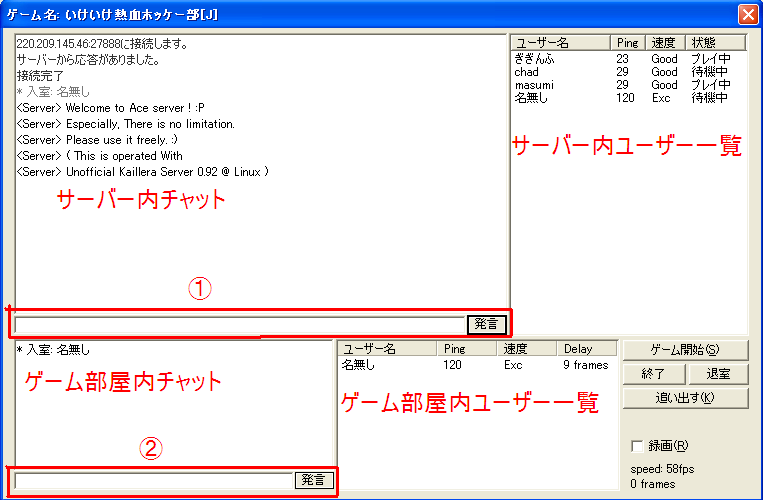Sort server user list by 速度 column
This screenshot has height=500, width=763.
click(x=664, y=43)
